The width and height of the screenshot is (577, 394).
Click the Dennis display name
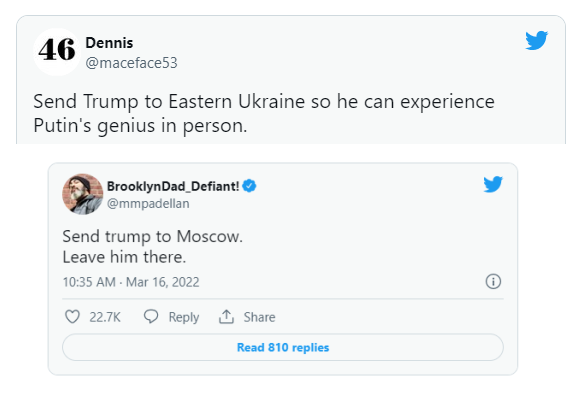pos(109,43)
